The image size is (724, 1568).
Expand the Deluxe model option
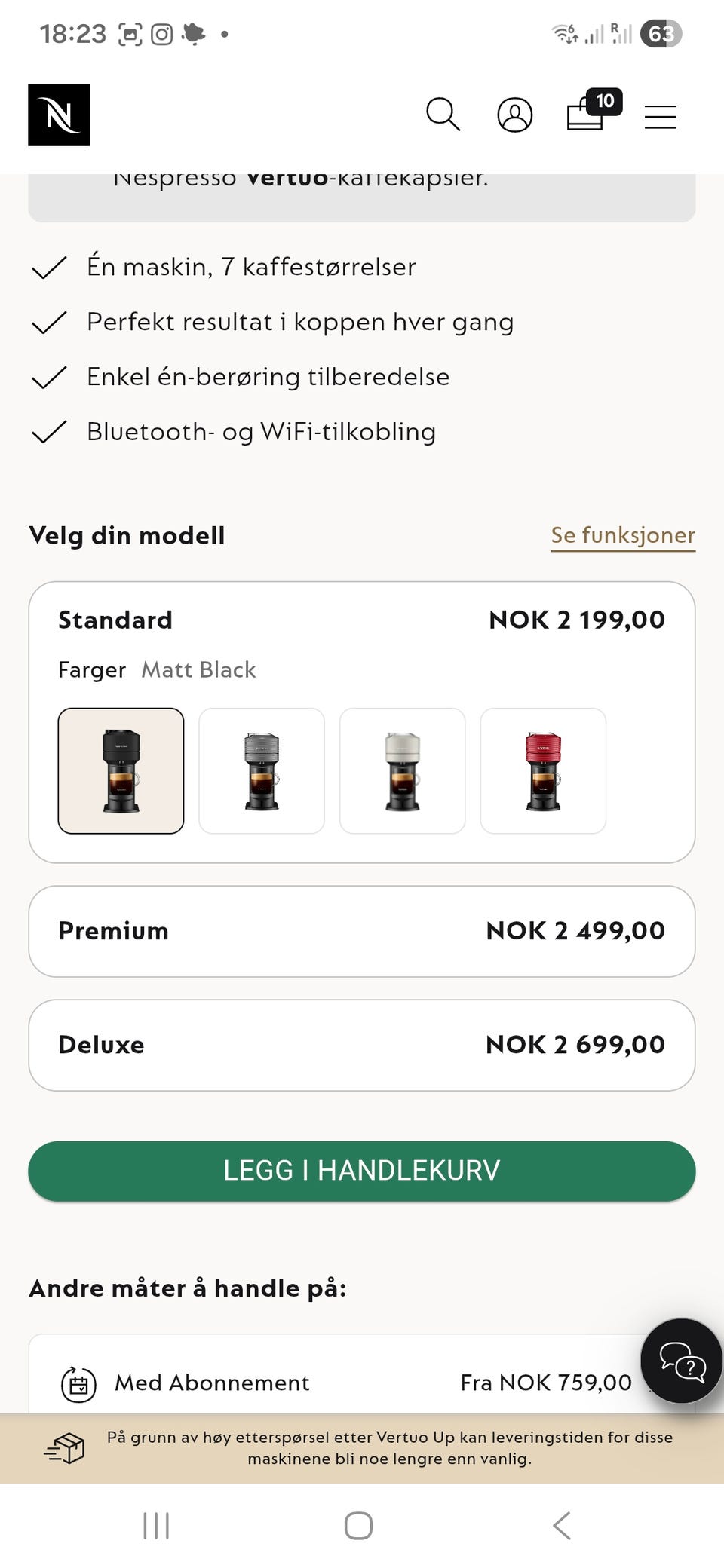click(362, 1045)
